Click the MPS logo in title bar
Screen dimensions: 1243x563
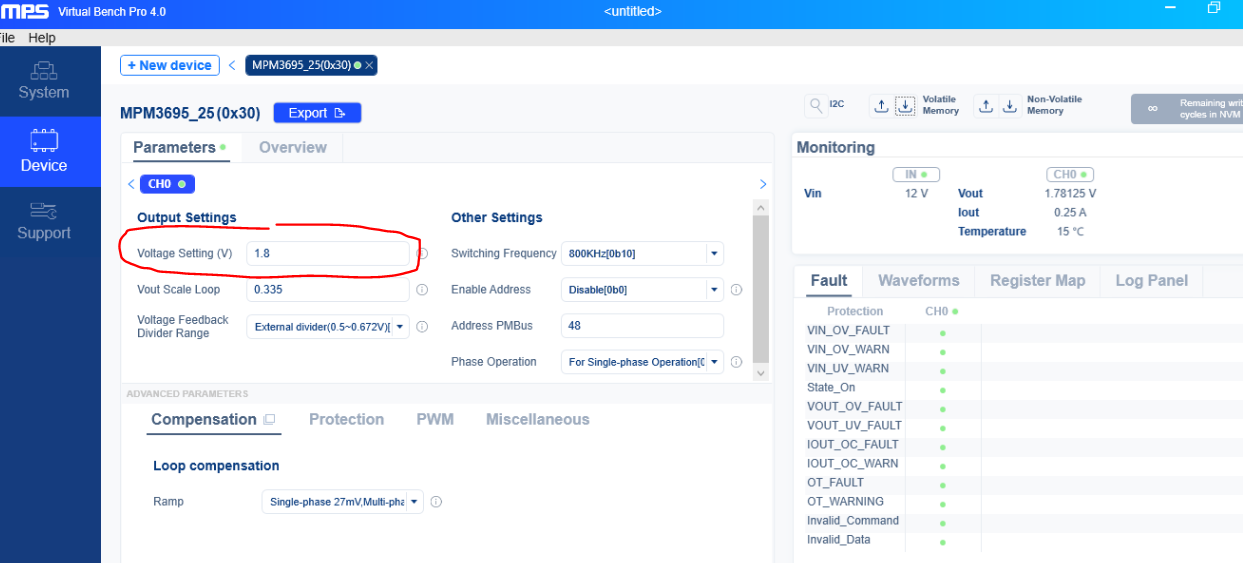[25, 11]
